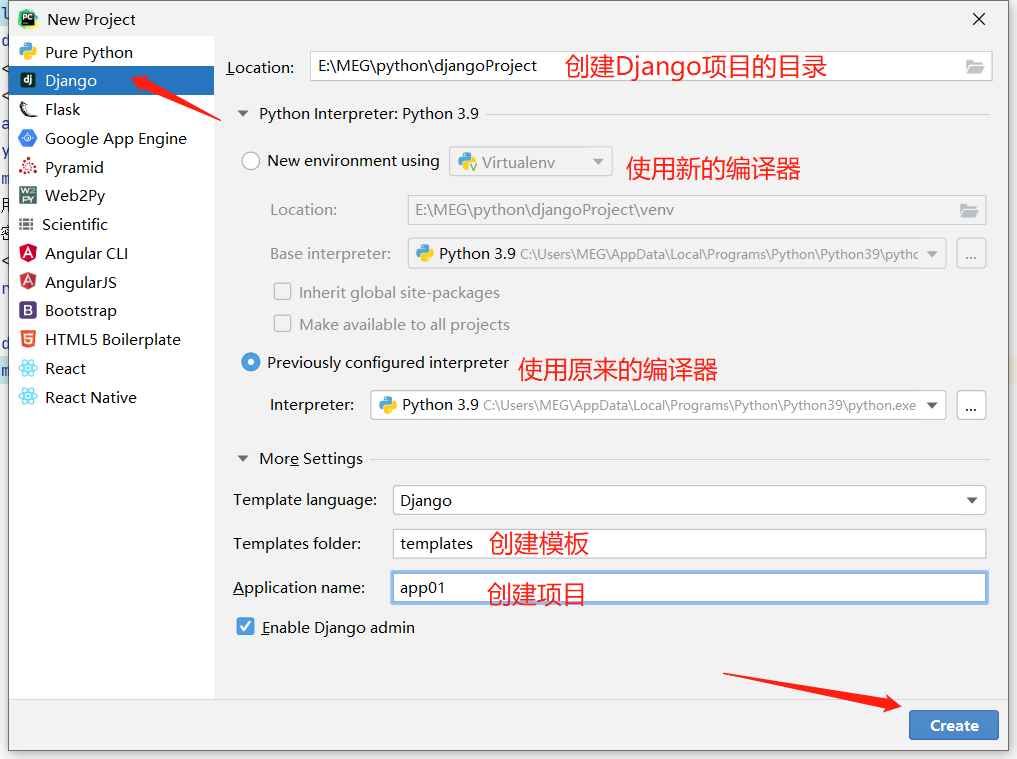Choose Flask project type
This screenshot has width=1017, height=759.
(x=112, y=110)
